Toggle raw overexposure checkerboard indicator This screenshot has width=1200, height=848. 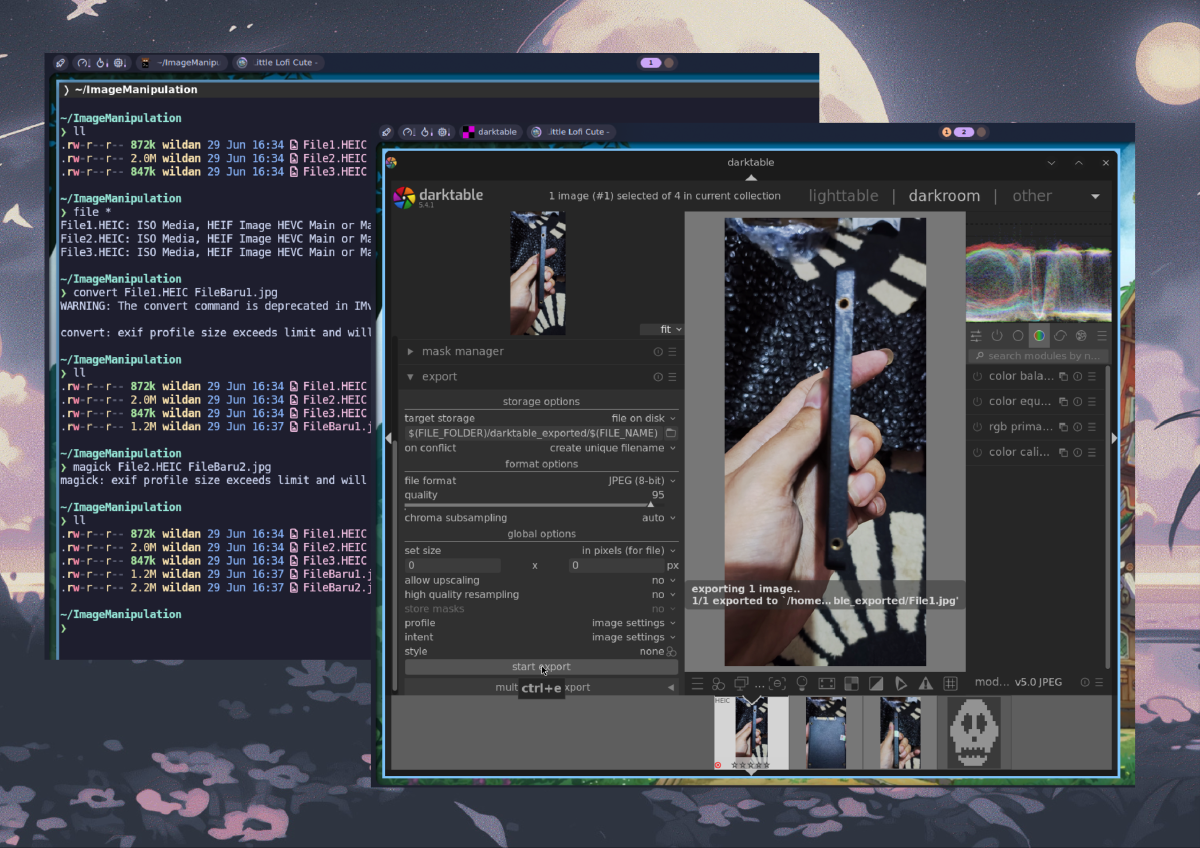point(851,684)
